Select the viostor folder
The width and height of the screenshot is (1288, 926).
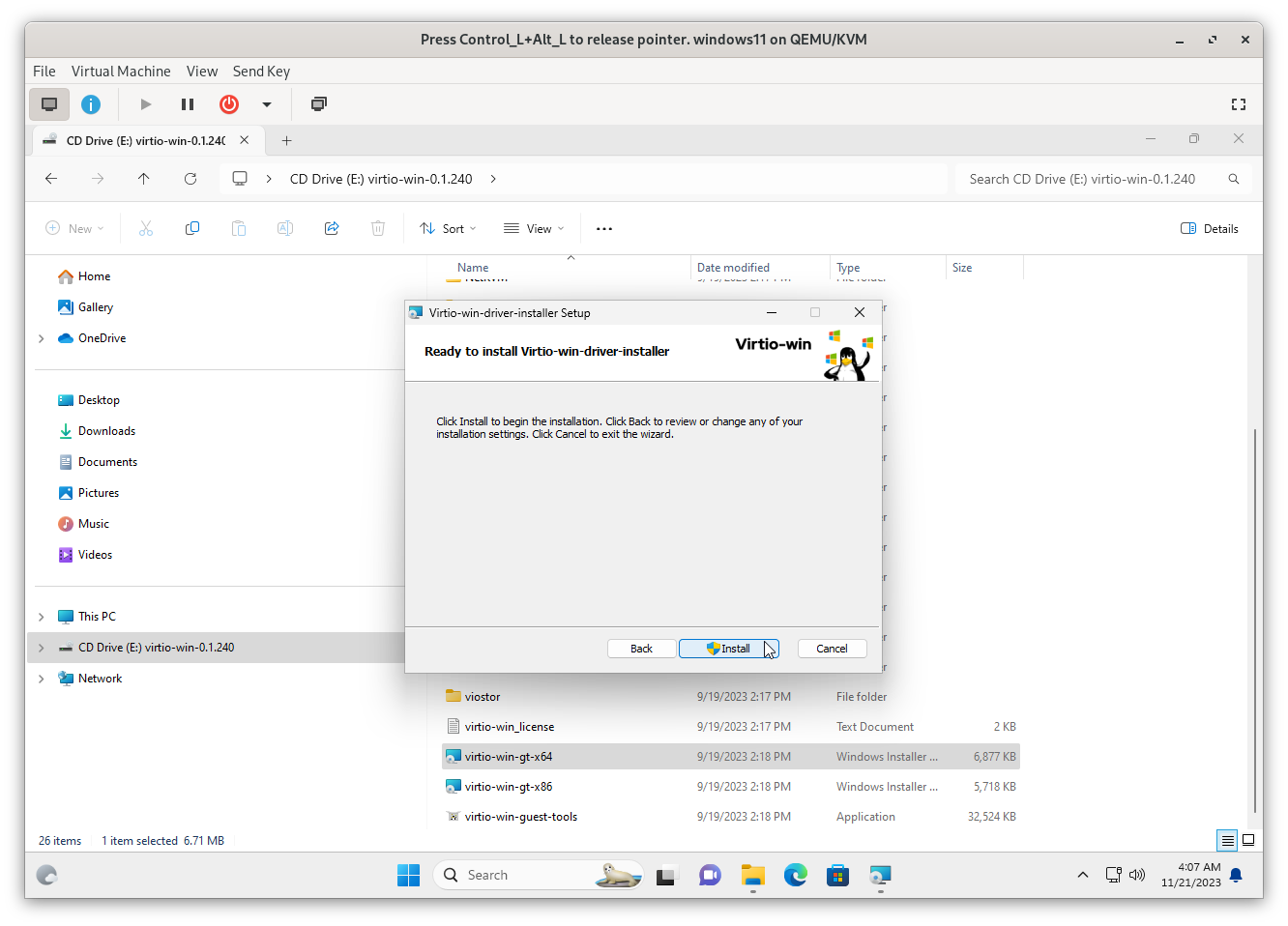tap(731, 697)
